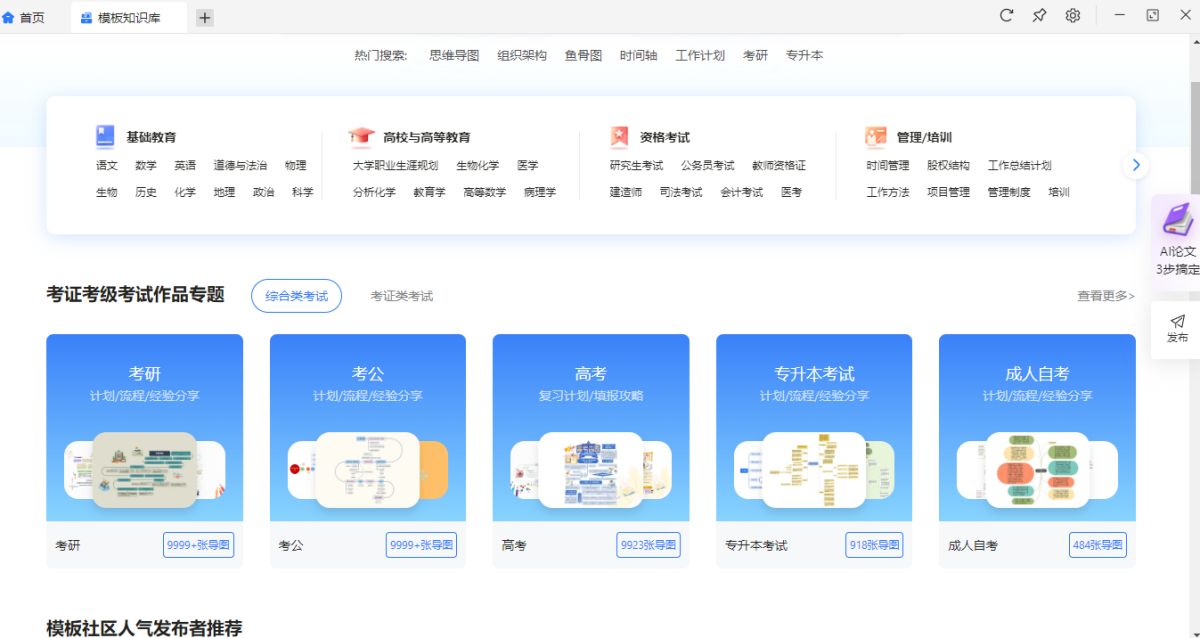Open the 考研 mind map thumbnail card
The height and width of the screenshot is (638, 1200).
tap(144, 469)
